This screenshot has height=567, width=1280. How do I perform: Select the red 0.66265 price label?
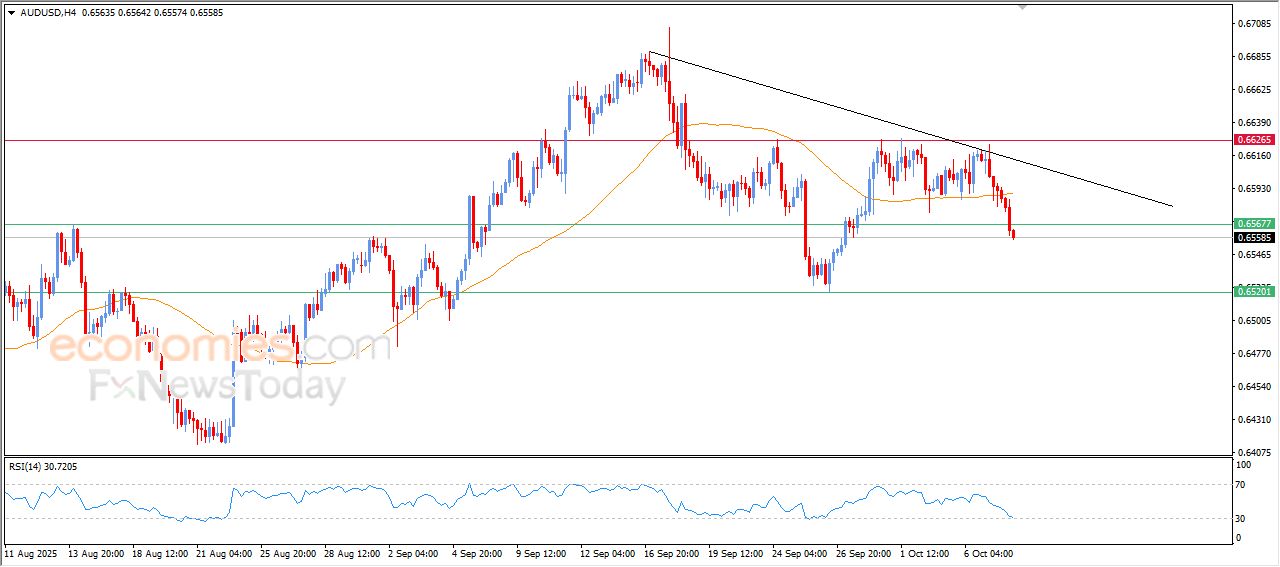coord(1253,140)
